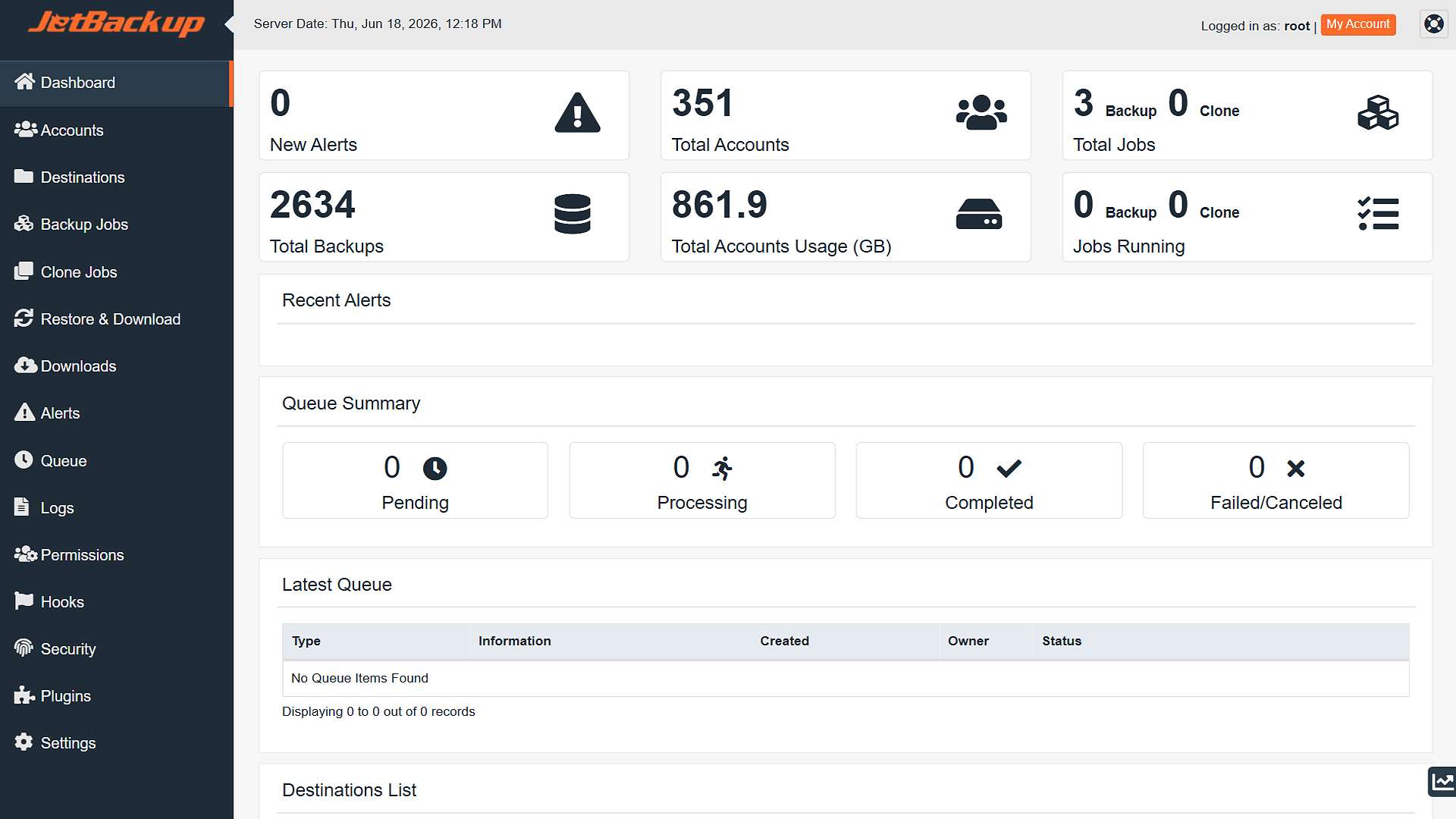Click the accounts usage hard drive icon
Screen dimensions: 1456x819
(x=978, y=214)
